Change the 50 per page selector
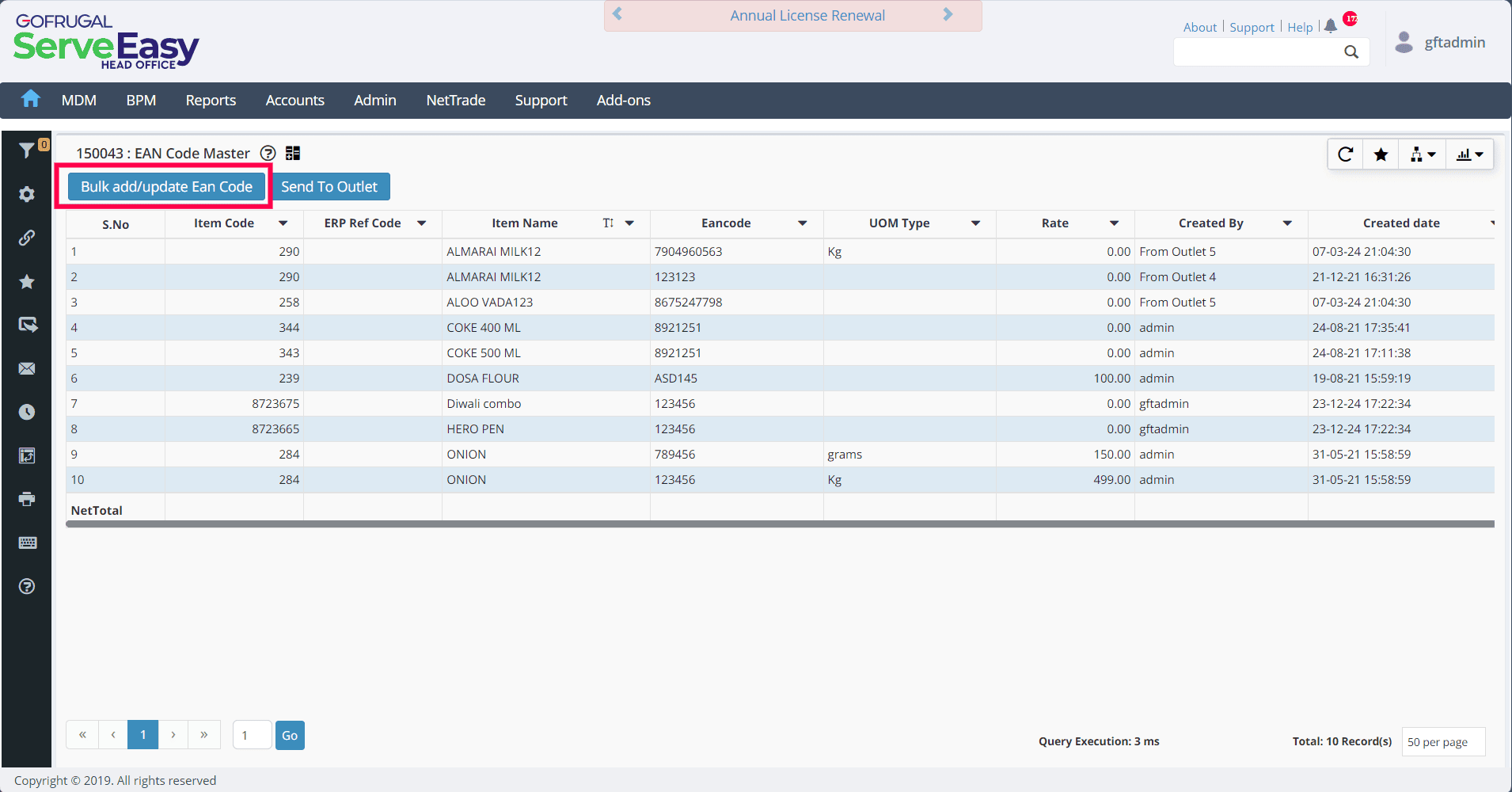Image resolution: width=1512 pixels, height=792 pixels. (x=1443, y=742)
